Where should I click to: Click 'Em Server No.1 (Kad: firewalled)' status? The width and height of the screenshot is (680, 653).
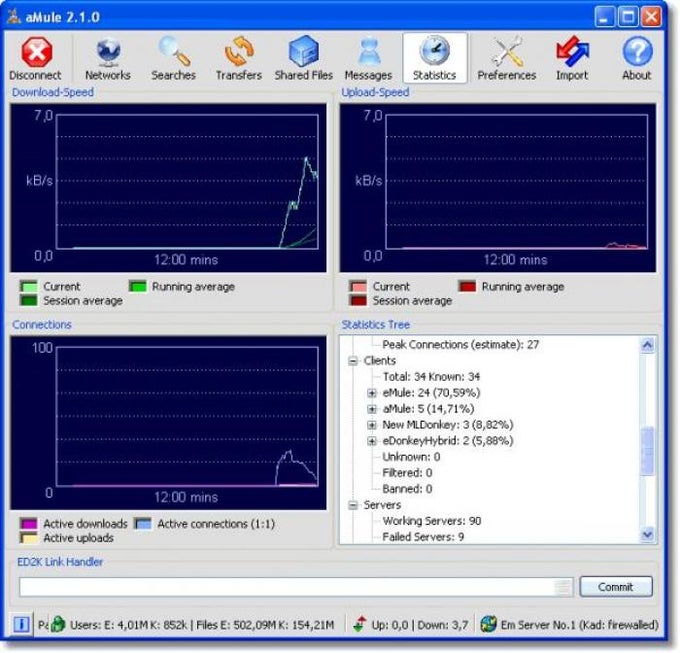(x=579, y=625)
